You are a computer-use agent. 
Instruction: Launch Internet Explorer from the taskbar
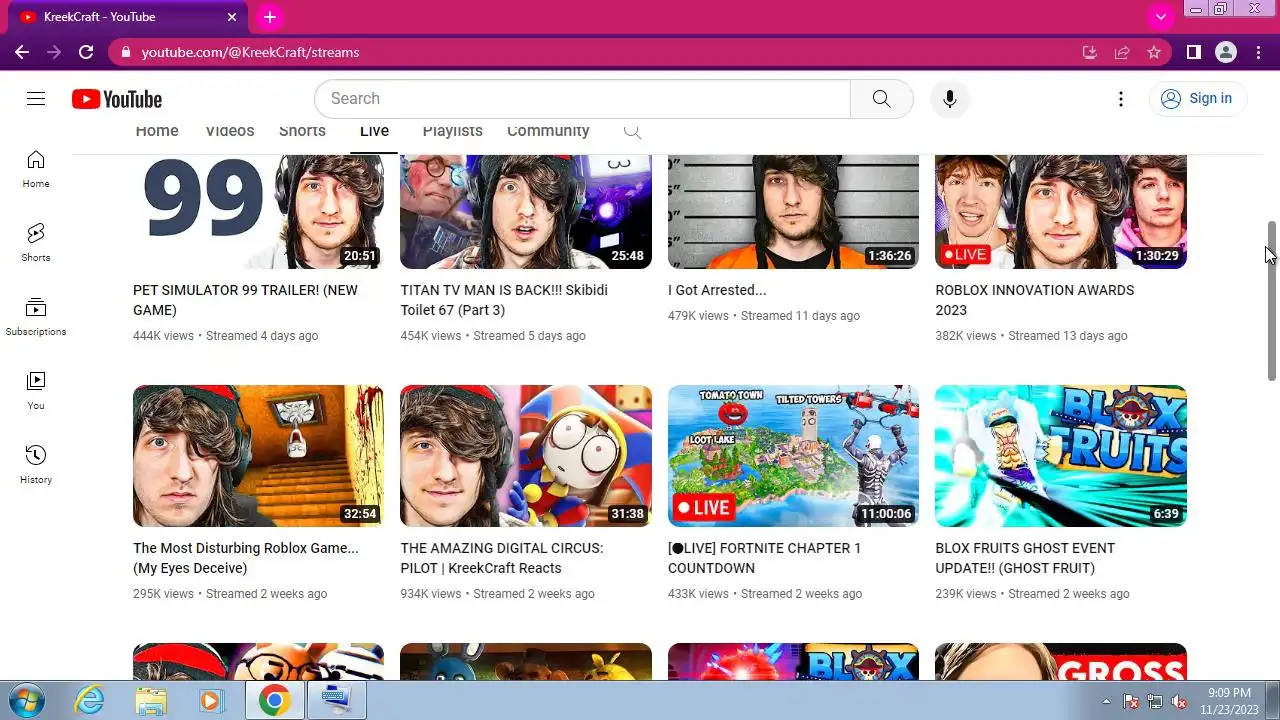(90, 701)
